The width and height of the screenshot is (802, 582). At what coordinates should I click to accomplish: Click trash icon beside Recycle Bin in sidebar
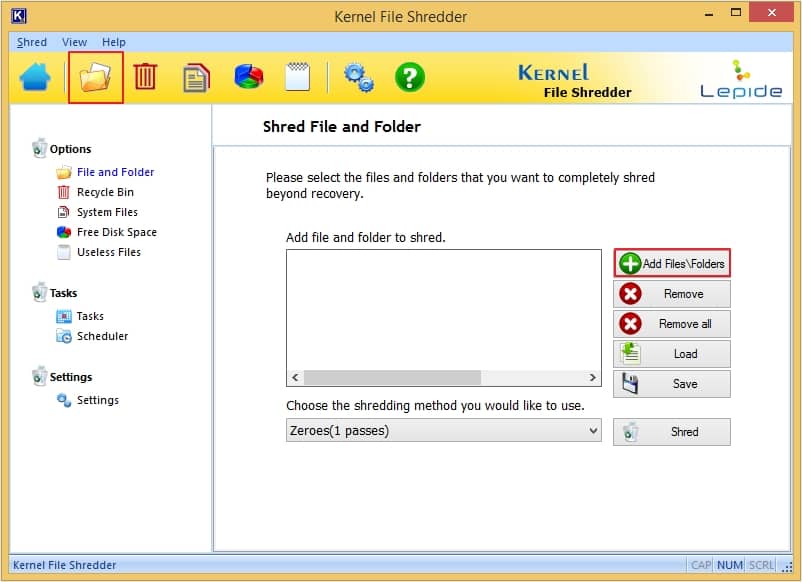pyautogui.click(x=63, y=192)
